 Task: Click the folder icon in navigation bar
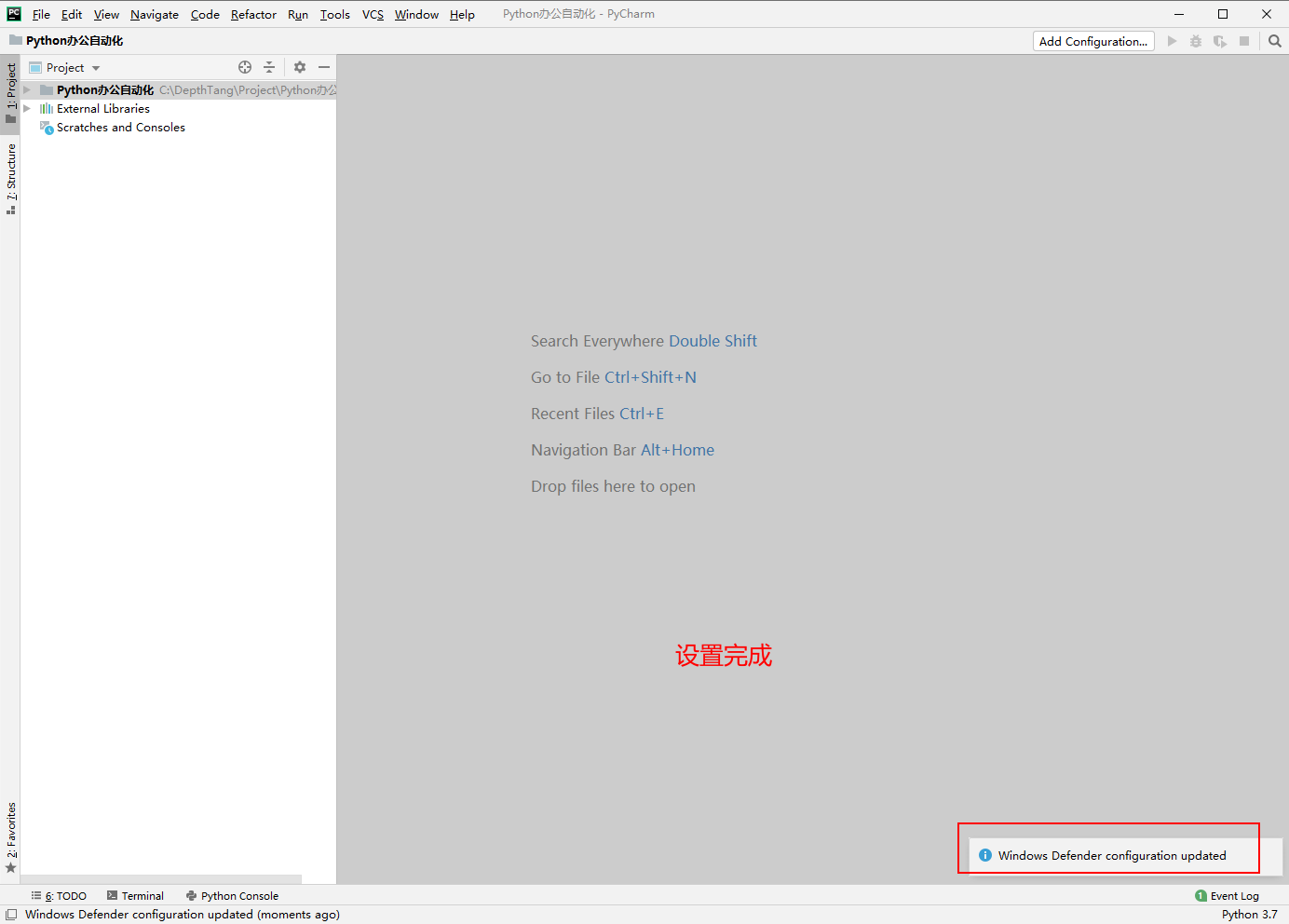(15, 40)
